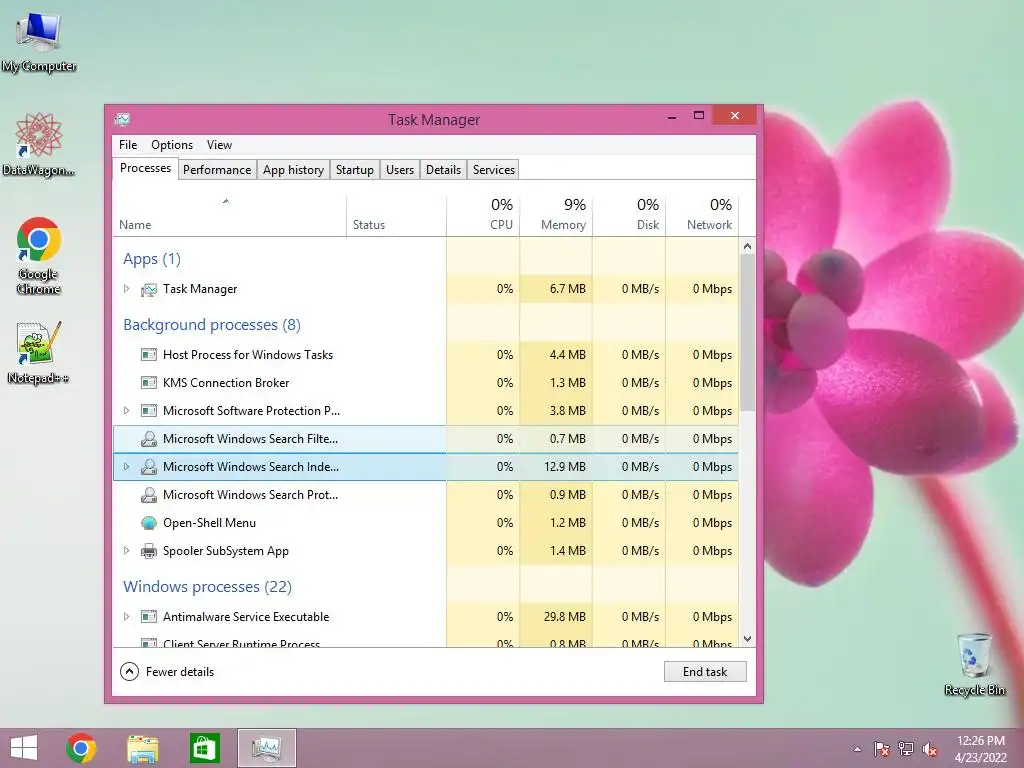
Task: Click the 12.9 MB memory value
Action: [564, 467]
